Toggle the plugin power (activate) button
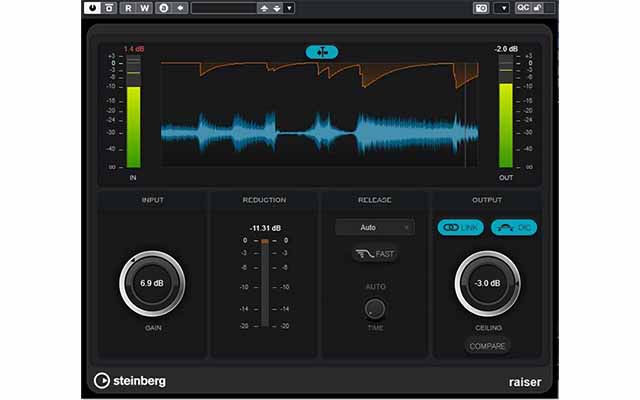 point(93,8)
